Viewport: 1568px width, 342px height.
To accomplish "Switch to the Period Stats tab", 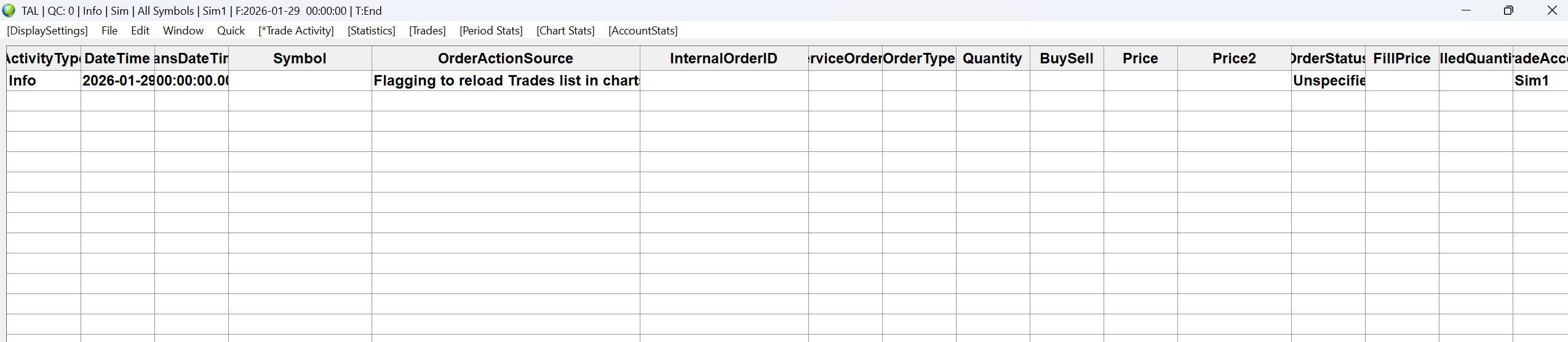I will coord(491,31).
